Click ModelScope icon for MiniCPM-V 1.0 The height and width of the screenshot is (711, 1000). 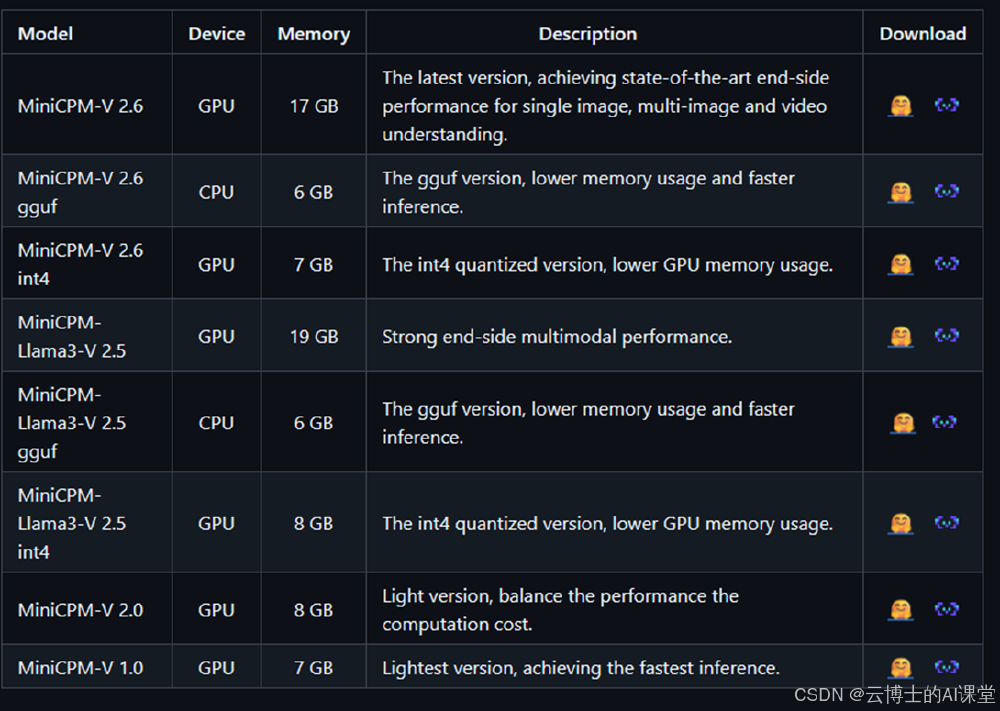(947, 666)
